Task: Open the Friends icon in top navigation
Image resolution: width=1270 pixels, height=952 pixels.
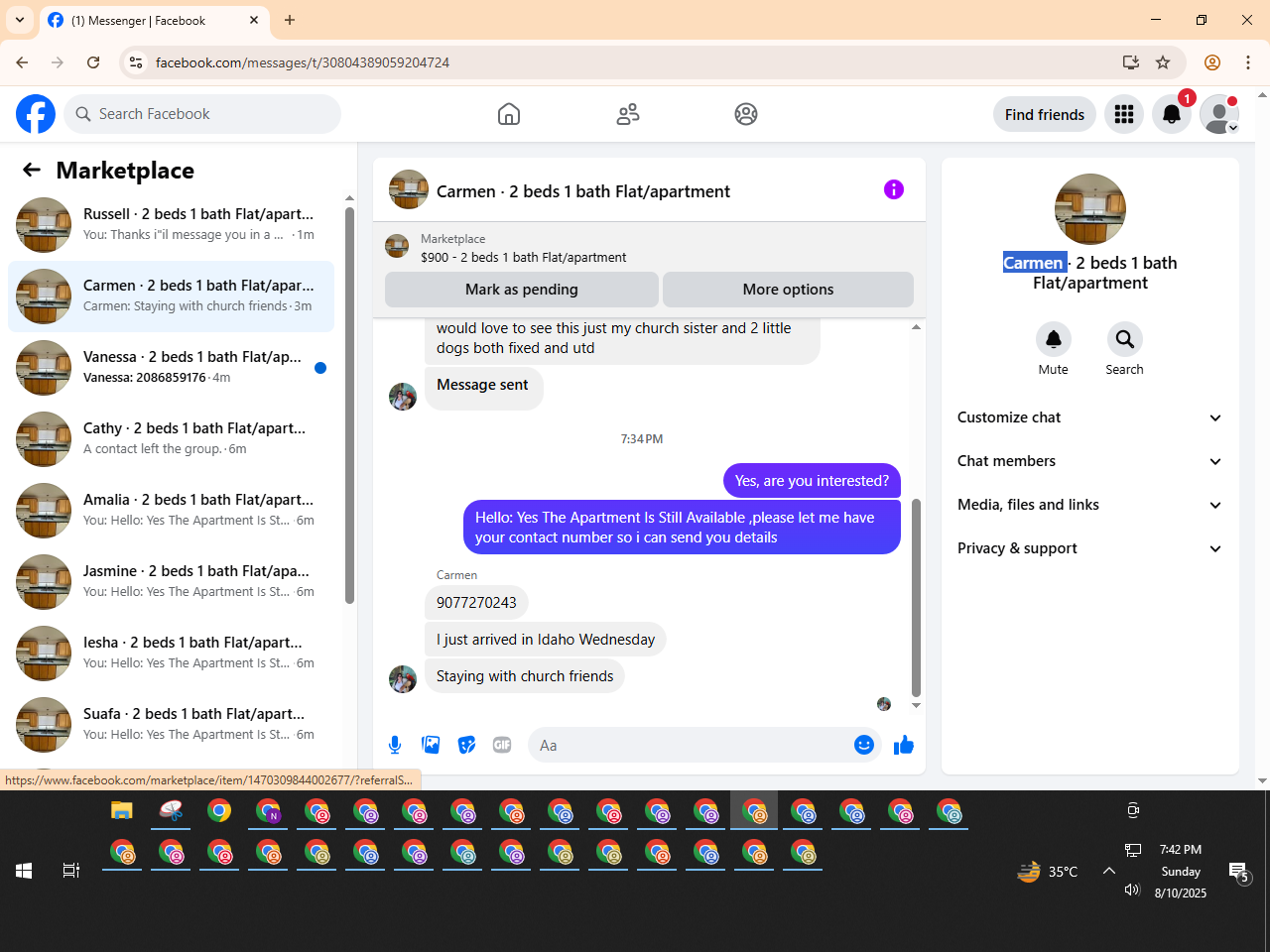Action: tap(628, 114)
